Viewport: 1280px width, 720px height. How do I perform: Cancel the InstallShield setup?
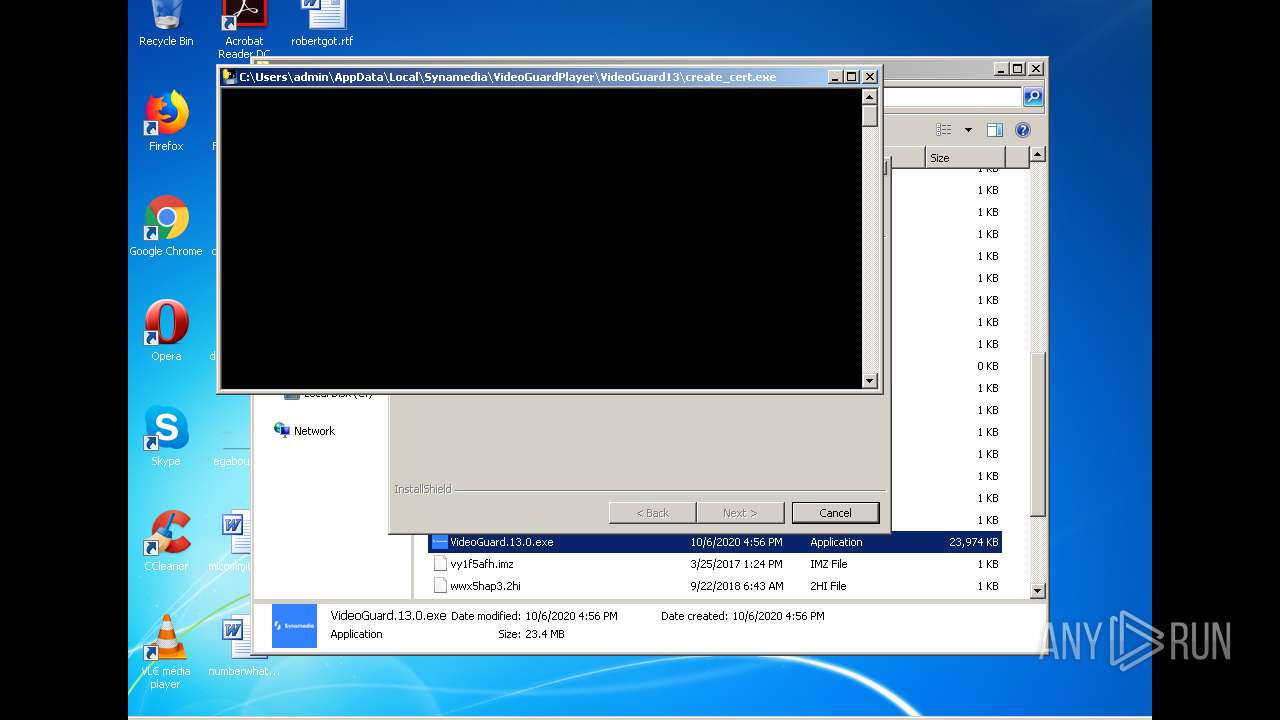(835, 513)
